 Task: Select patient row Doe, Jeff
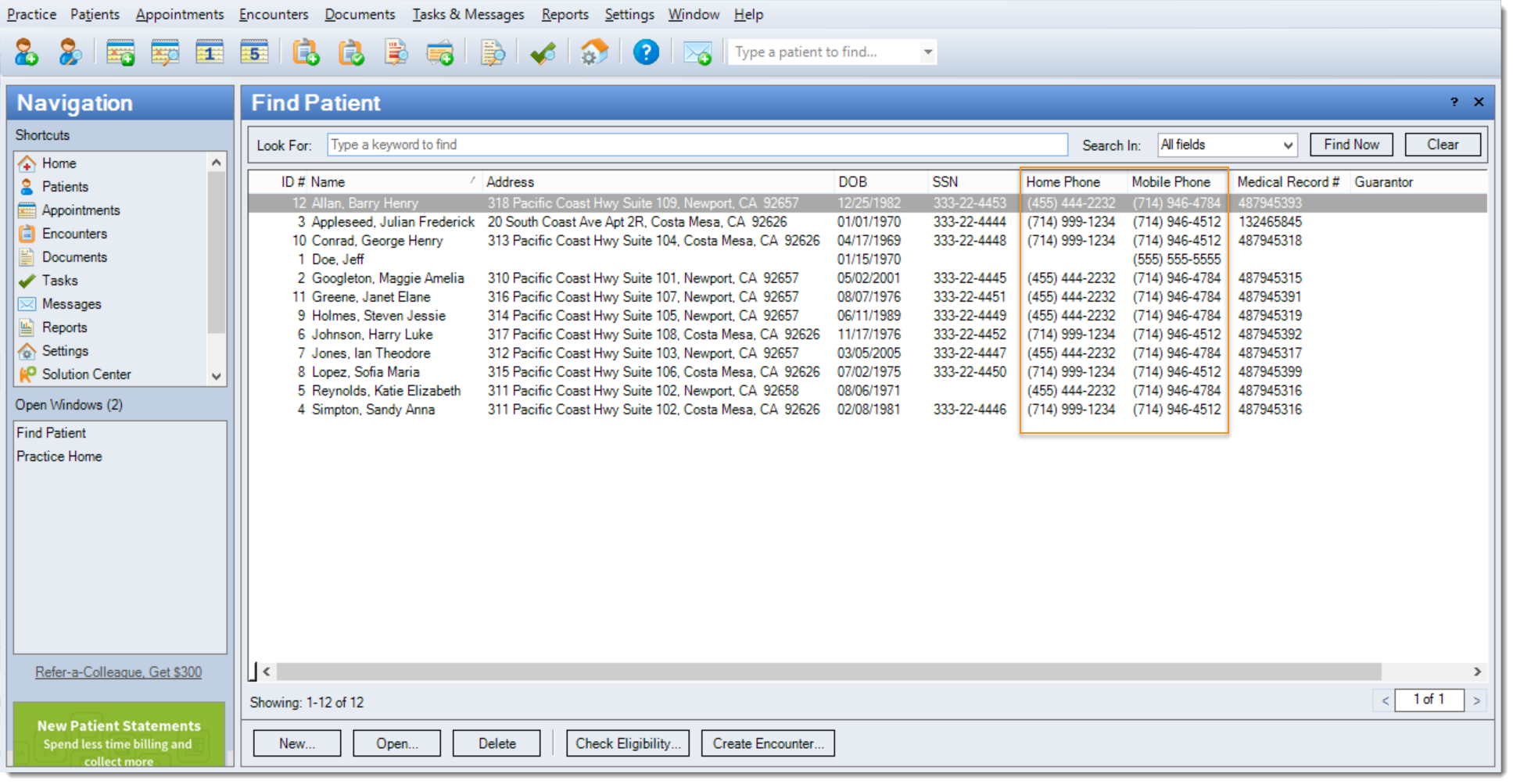click(867, 260)
